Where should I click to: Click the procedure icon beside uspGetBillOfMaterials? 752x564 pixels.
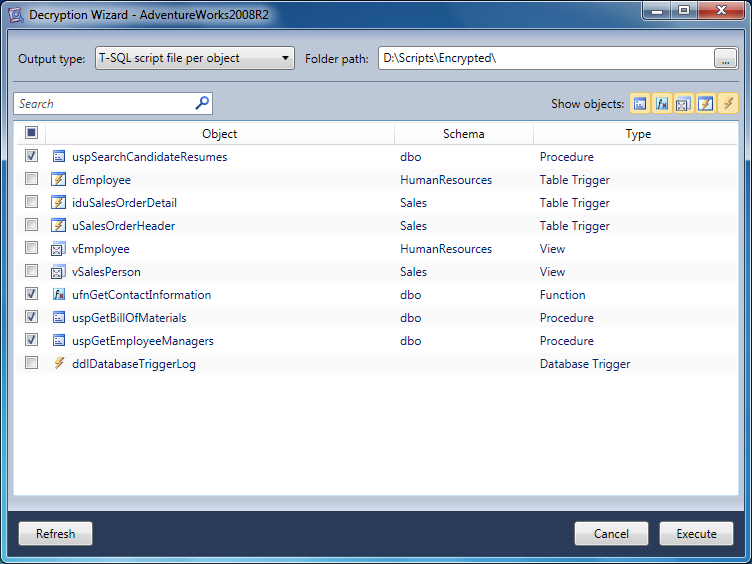(59, 317)
